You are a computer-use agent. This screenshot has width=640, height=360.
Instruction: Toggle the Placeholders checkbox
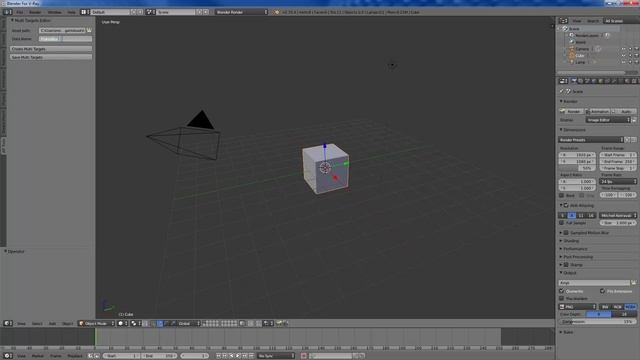click(x=562, y=298)
